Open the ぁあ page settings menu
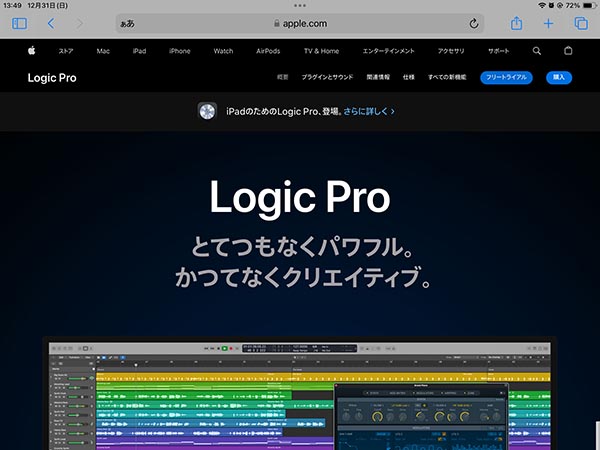The height and width of the screenshot is (450, 600). click(x=127, y=24)
